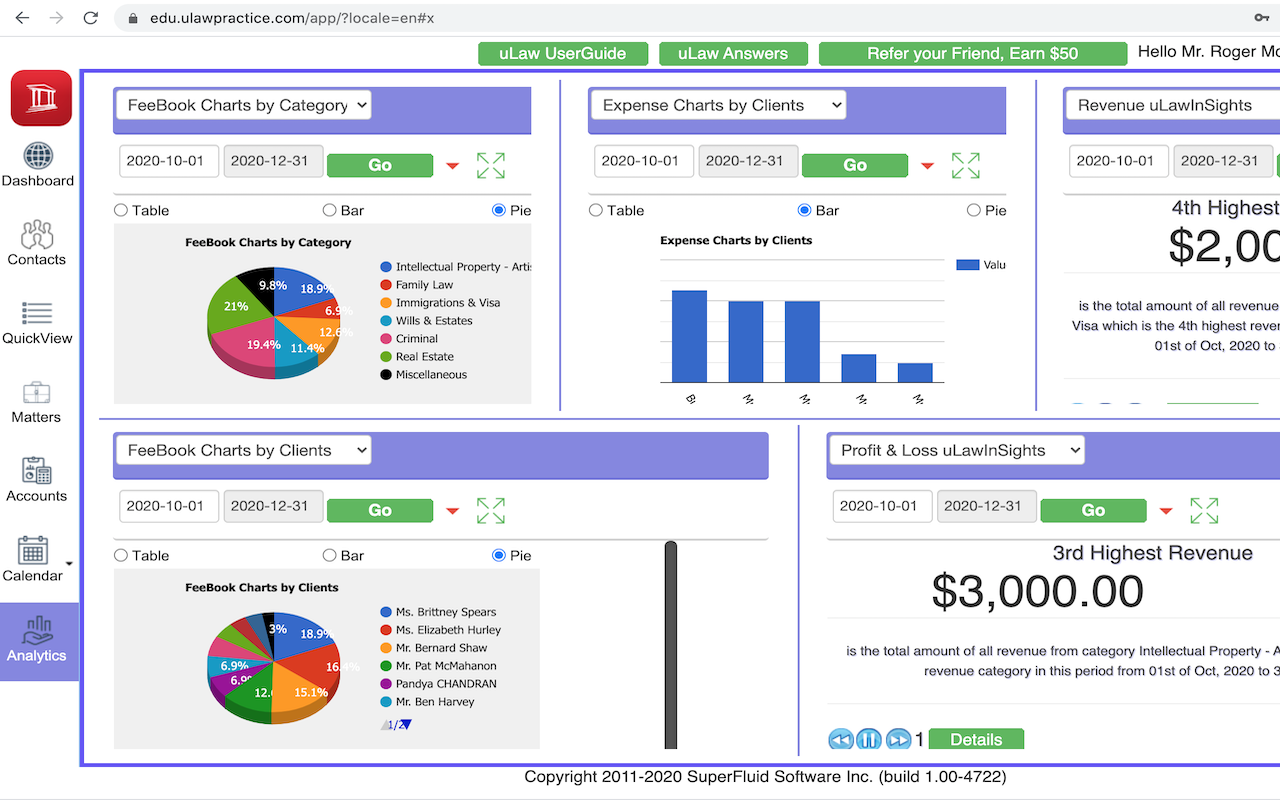The image size is (1280, 800).
Task: Click Real Estate legend green swatch
Action: click(386, 357)
